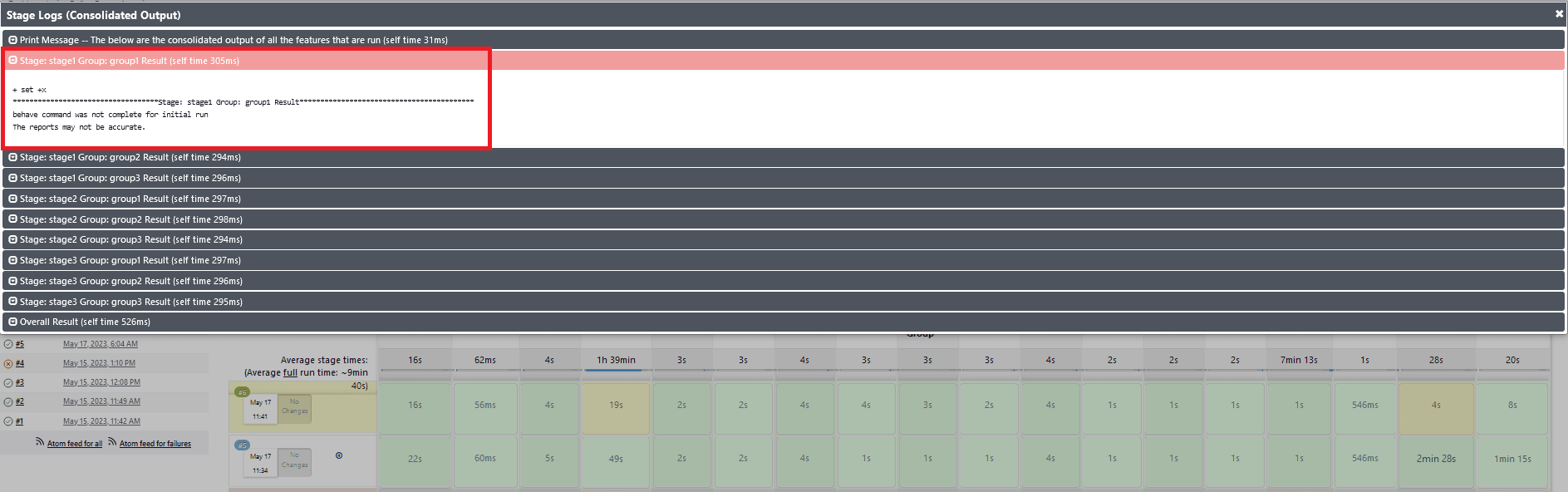Select the 16s stage cell of build #6
The image size is (1568, 492).
click(415, 408)
